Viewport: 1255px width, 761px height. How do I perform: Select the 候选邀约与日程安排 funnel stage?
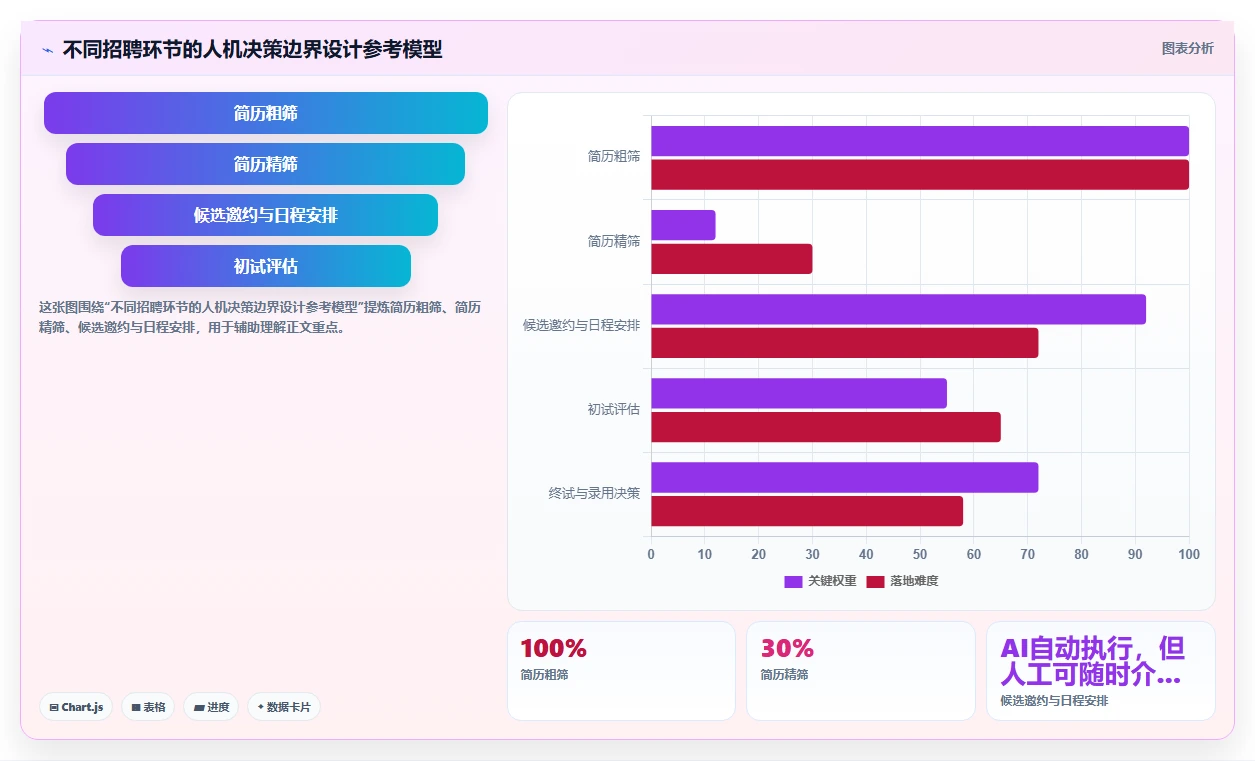pyautogui.click(x=266, y=215)
